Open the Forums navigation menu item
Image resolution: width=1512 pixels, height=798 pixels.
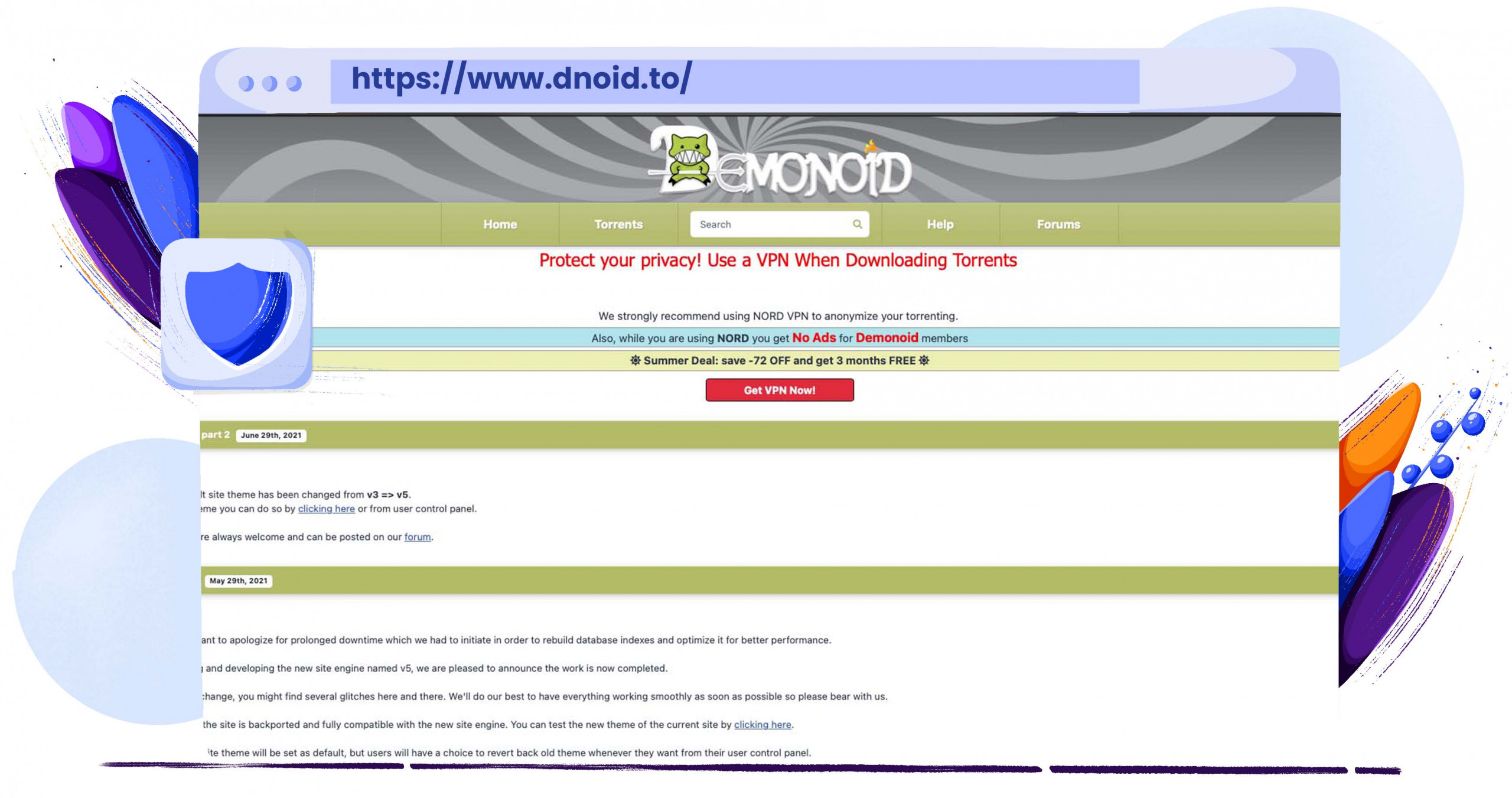1059,224
